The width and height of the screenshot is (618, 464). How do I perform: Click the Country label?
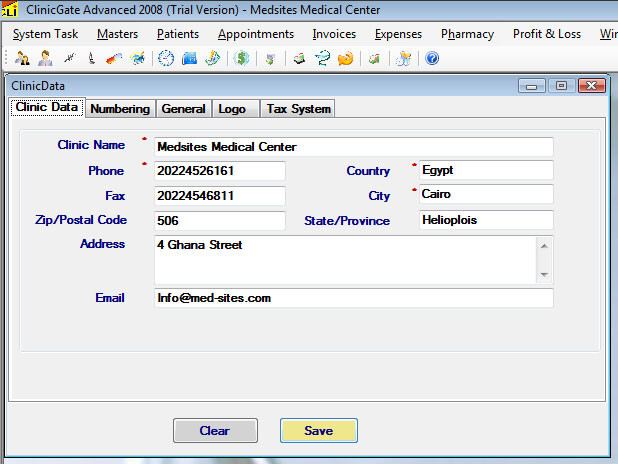pos(368,171)
